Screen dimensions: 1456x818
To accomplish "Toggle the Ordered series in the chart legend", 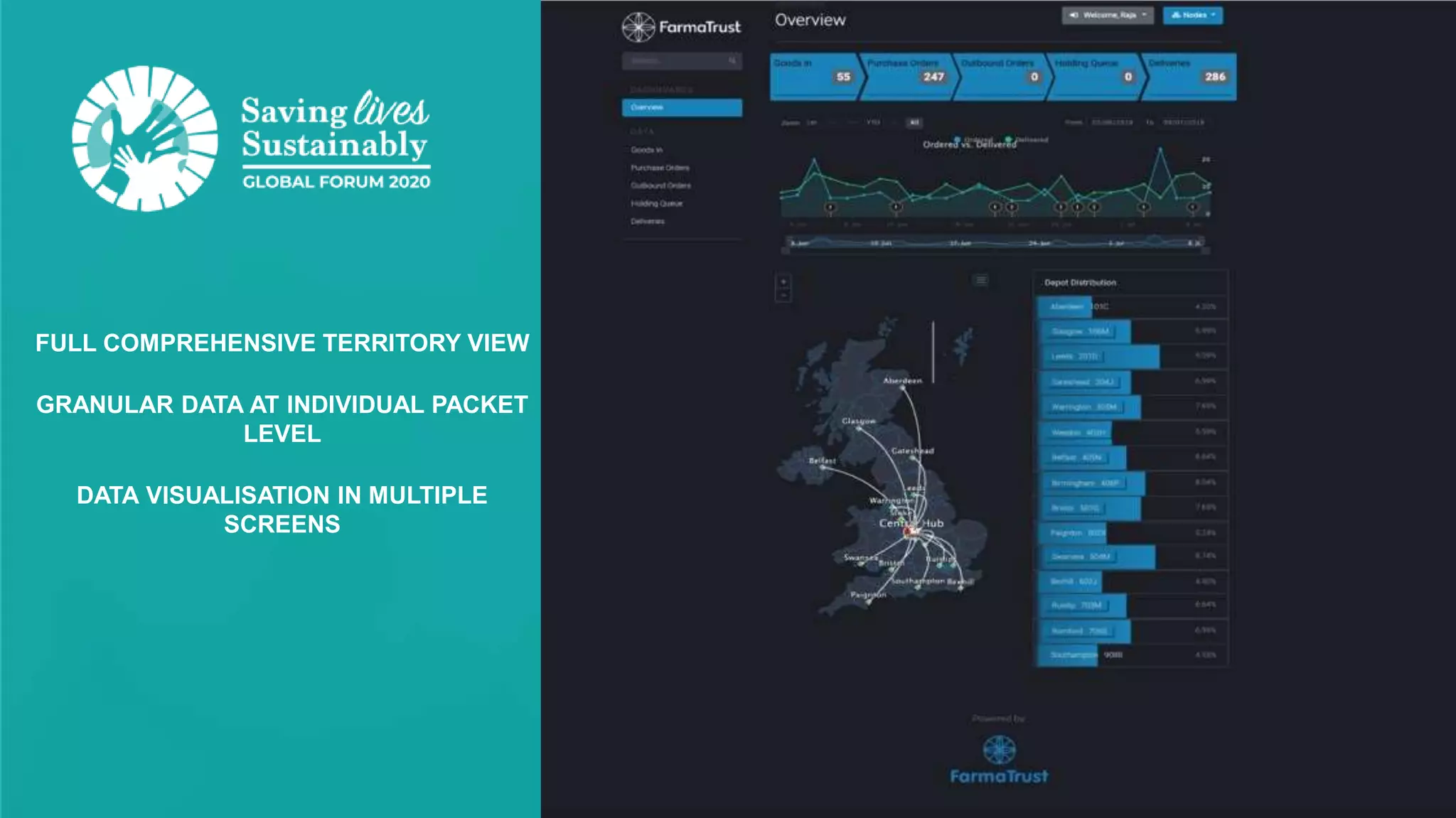I will tap(973, 139).
